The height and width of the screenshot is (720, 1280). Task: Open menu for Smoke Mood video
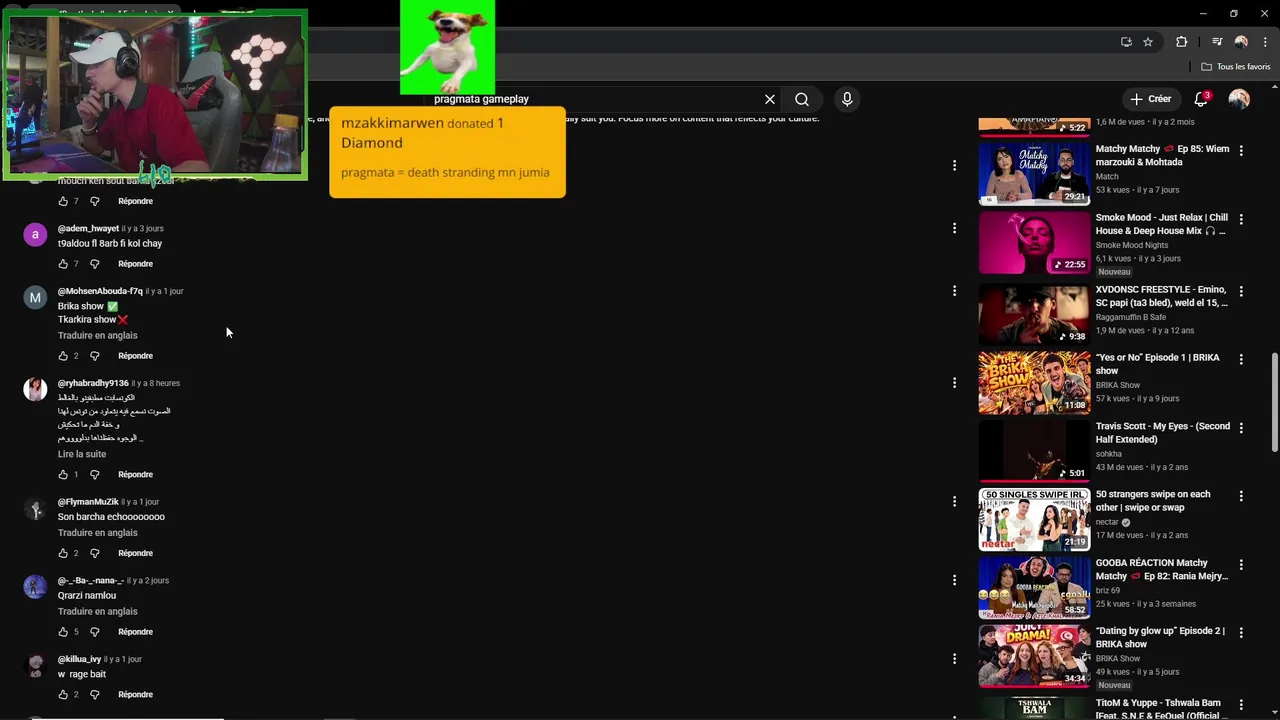(1241, 219)
